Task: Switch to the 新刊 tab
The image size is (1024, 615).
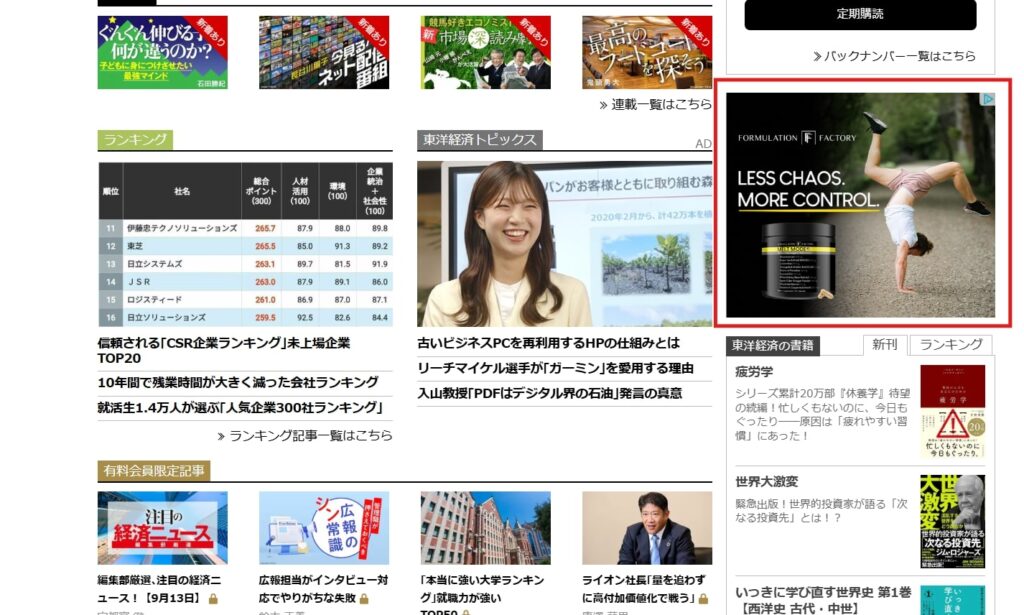Action: pyautogui.click(x=884, y=345)
